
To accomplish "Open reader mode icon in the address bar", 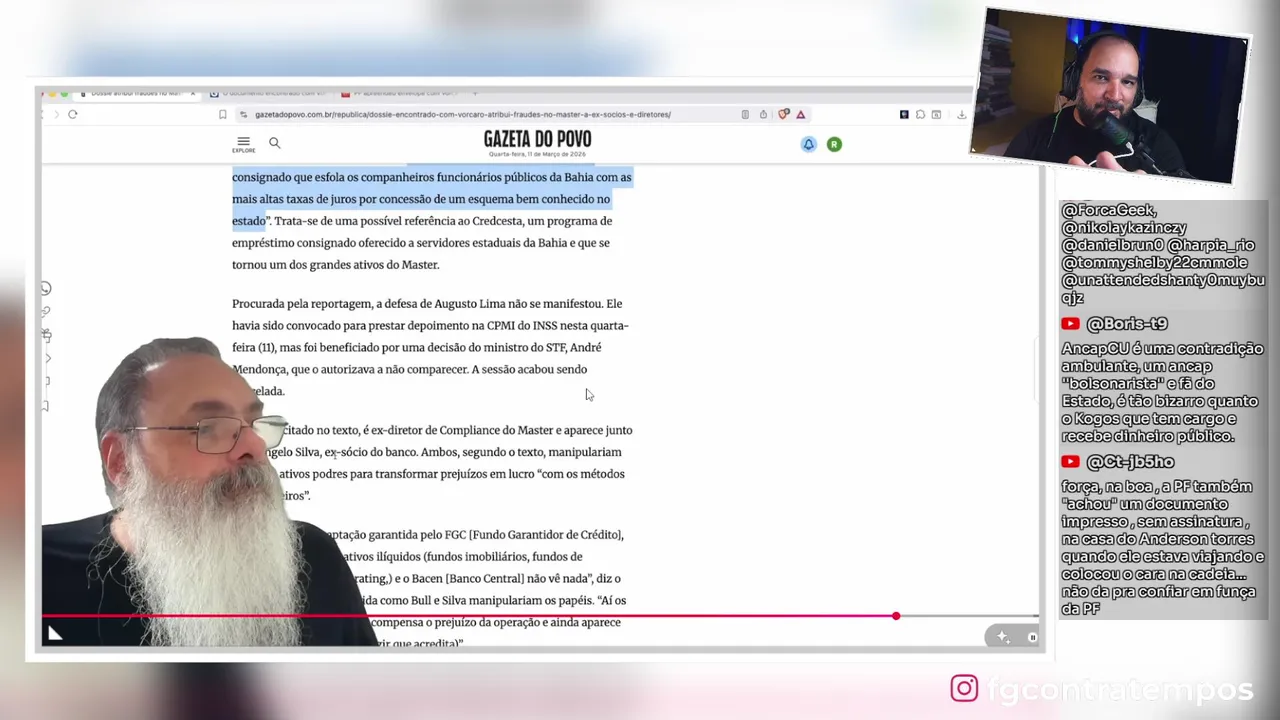I will [745, 114].
